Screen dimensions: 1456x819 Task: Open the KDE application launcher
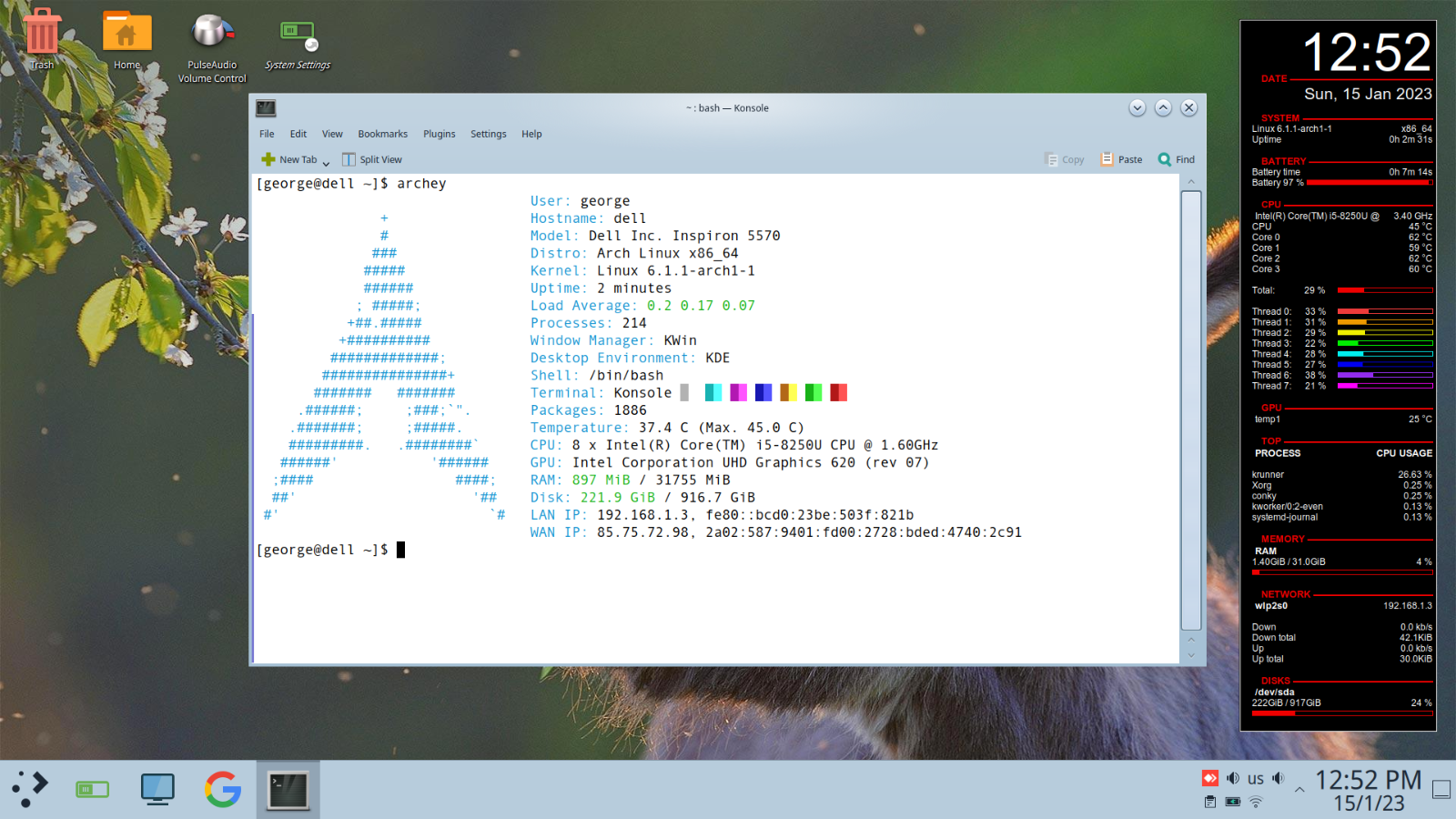(x=29, y=789)
